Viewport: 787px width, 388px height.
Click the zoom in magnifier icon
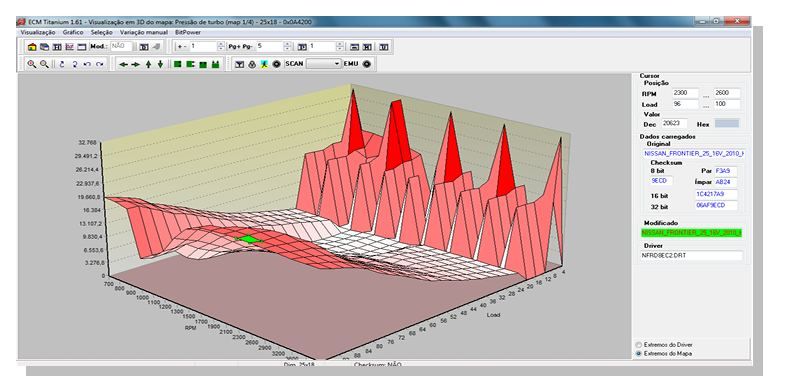(32, 64)
